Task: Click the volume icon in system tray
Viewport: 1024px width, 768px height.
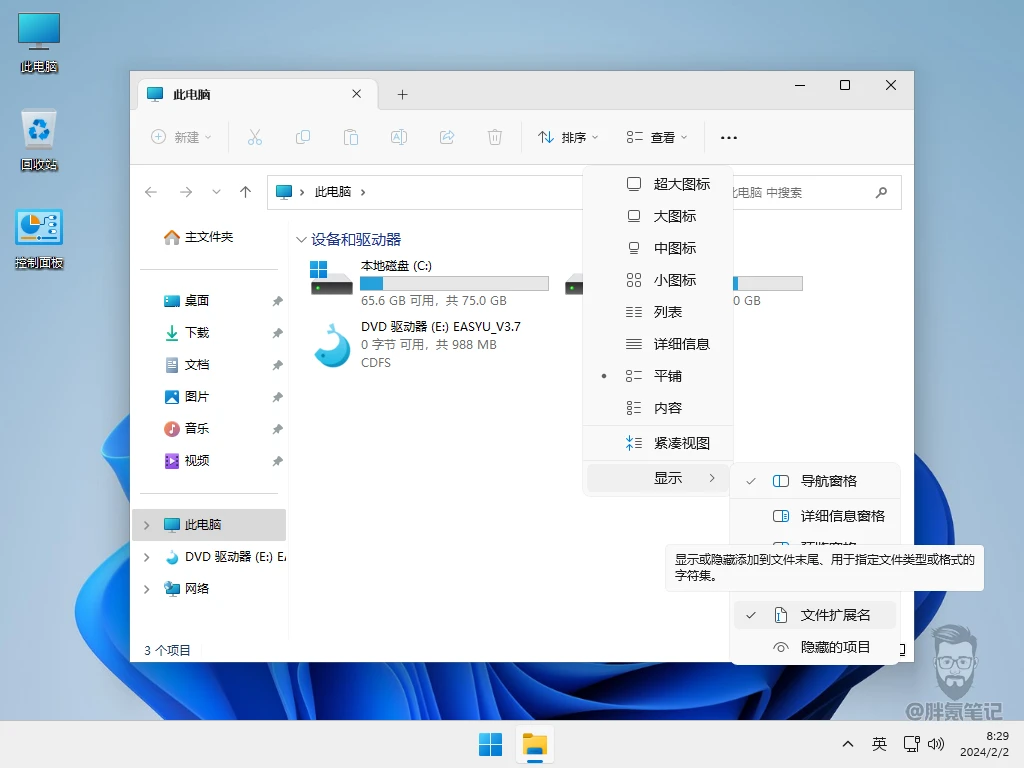Action: pos(936,744)
